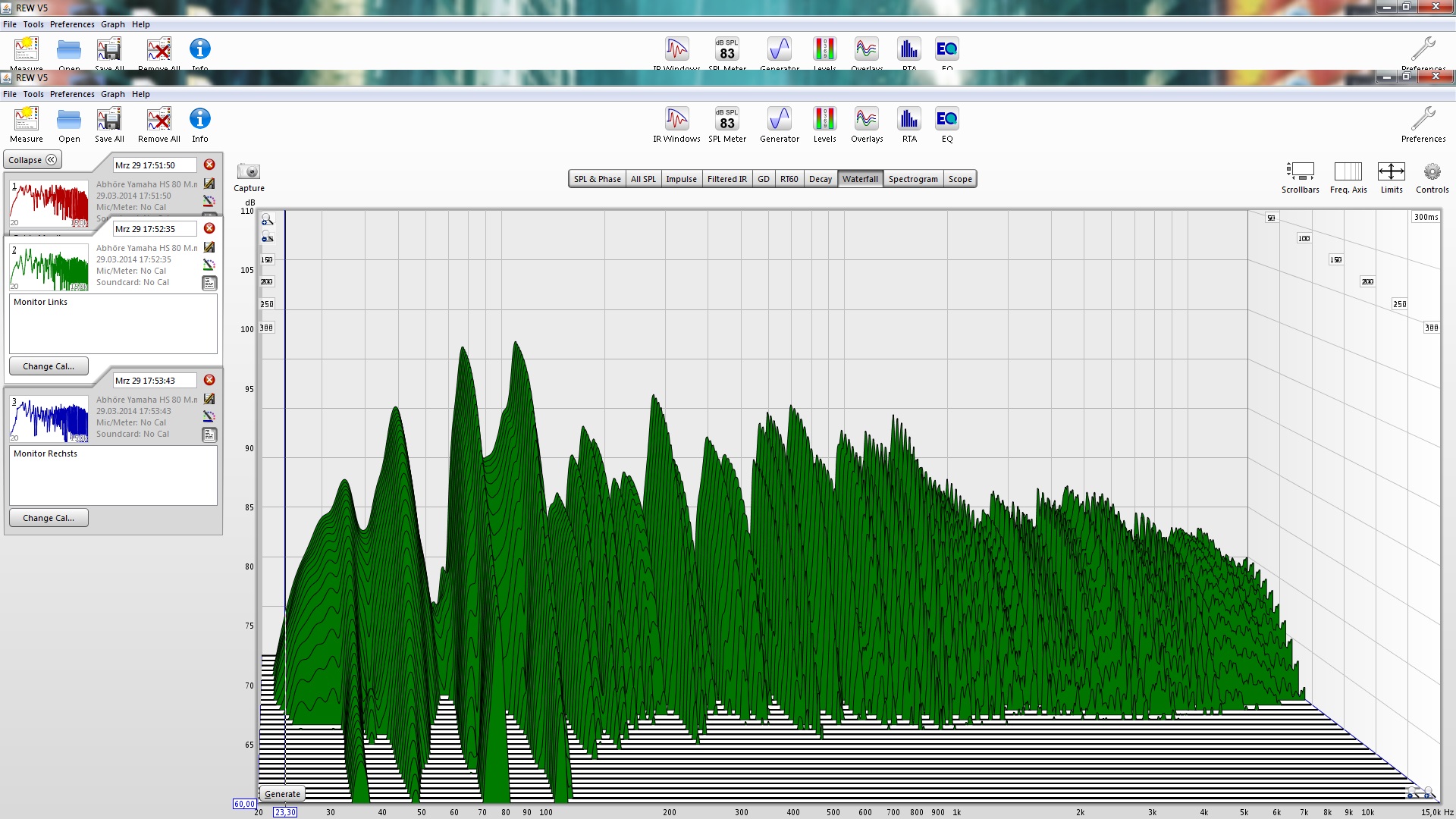The width and height of the screenshot is (1456, 819).
Task: Switch to RT60 tab
Action: point(789,179)
